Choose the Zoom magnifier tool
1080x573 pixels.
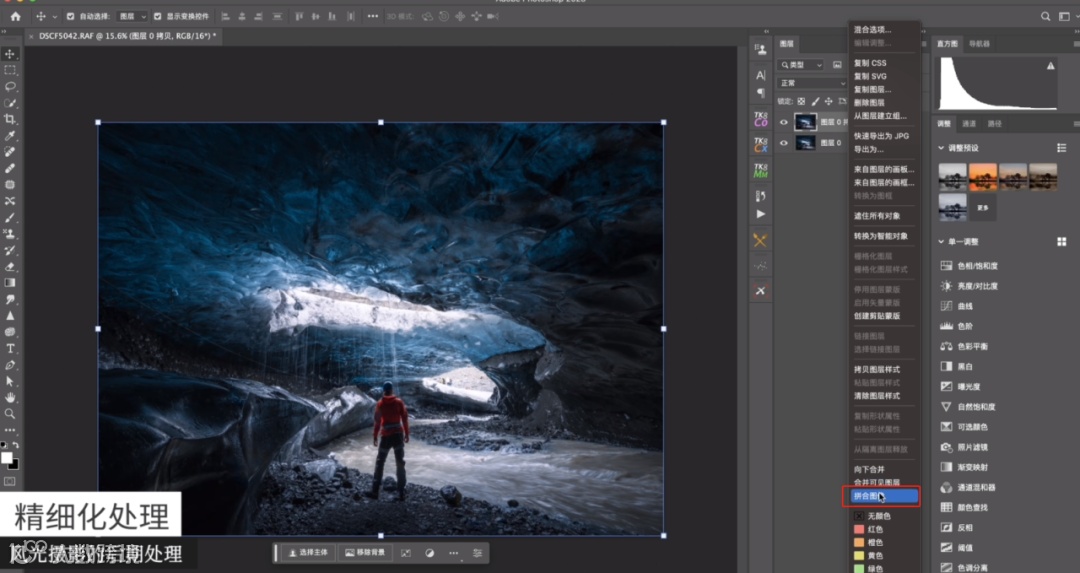[x=10, y=413]
